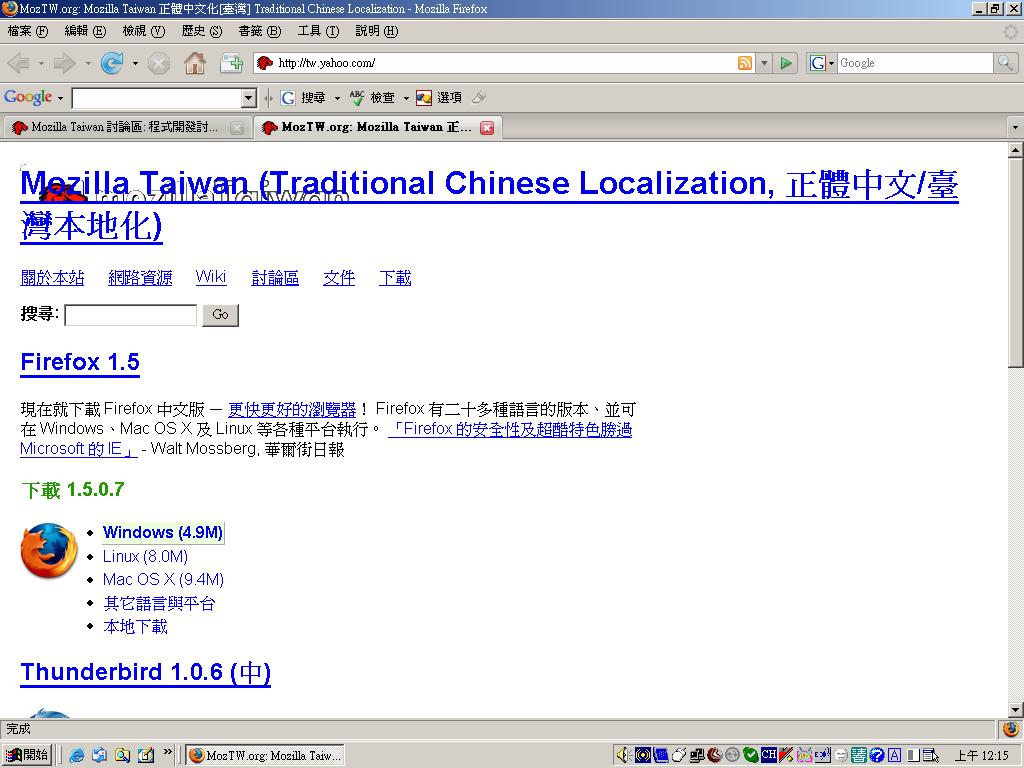Image resolution: width=1024 pixels, height=768 pixels.
Task: Click the Go button next to 搜尋
Action: [220, 315]
